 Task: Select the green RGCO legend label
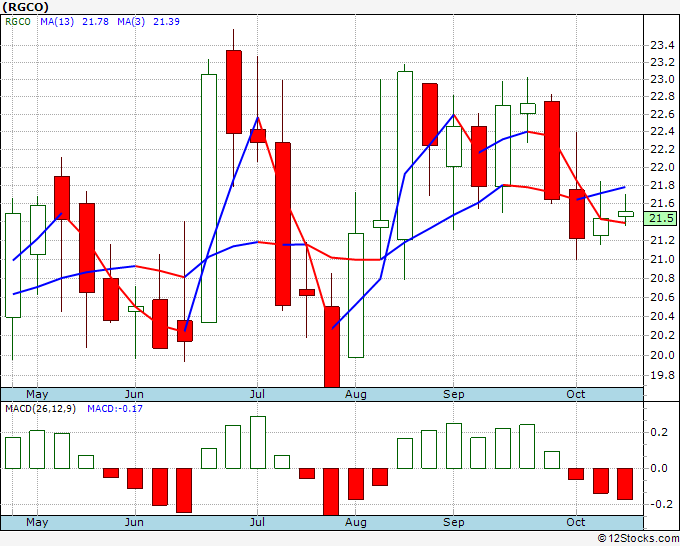pos(18,22)
